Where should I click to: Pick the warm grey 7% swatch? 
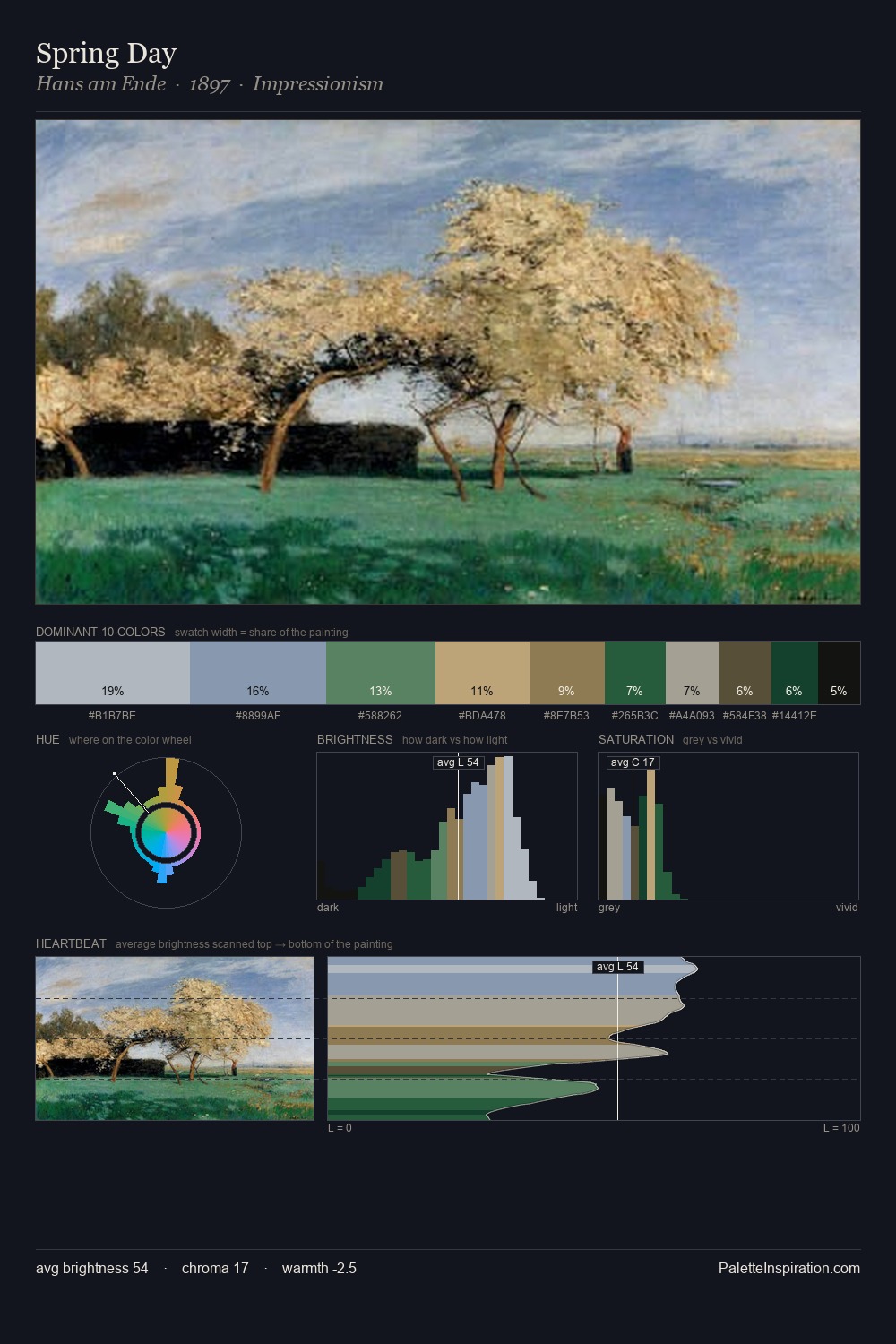click(693, 673)
